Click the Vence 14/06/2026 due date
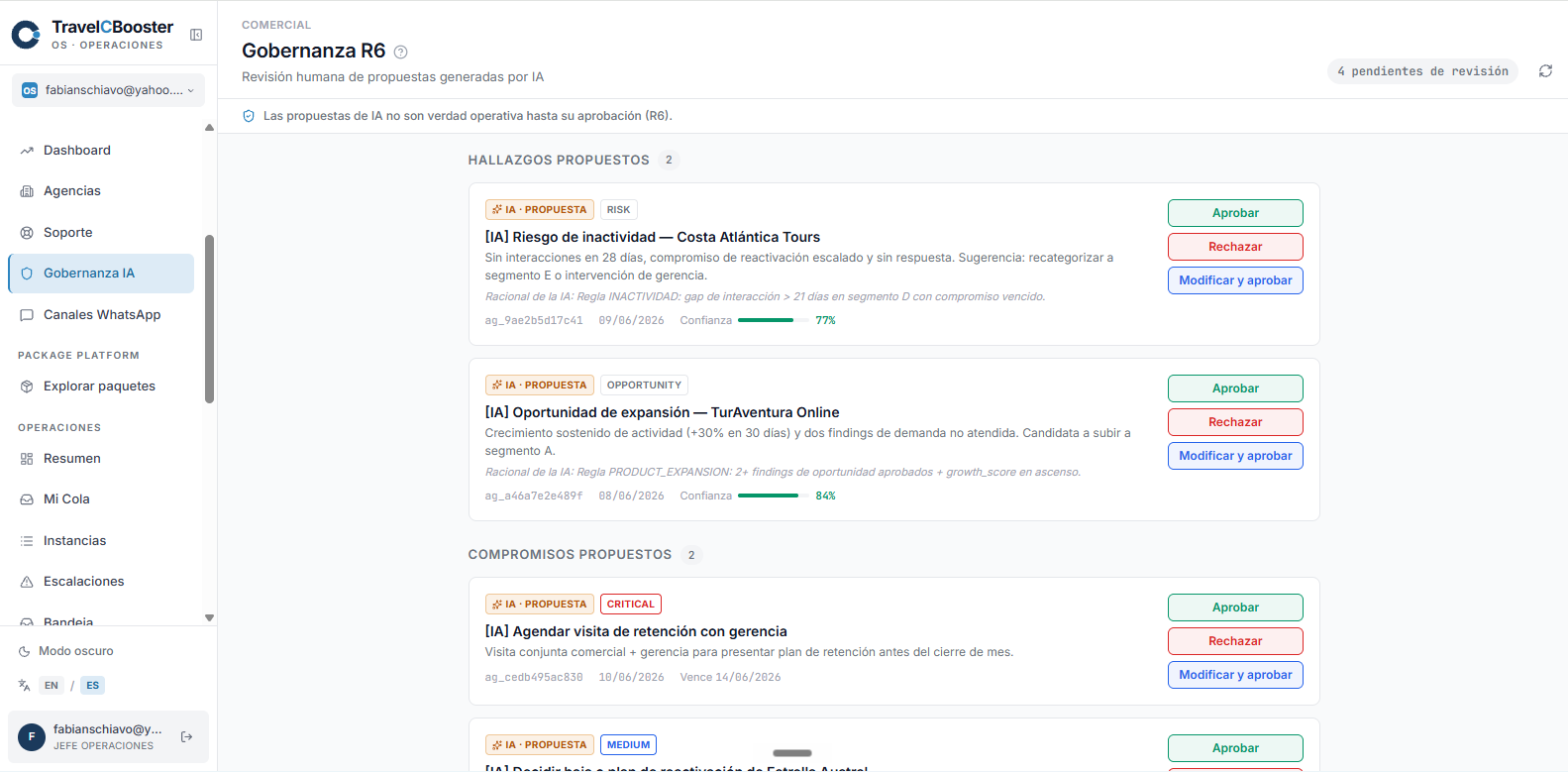This screenshot has height=773, width=1568. [x=730, y=678]
